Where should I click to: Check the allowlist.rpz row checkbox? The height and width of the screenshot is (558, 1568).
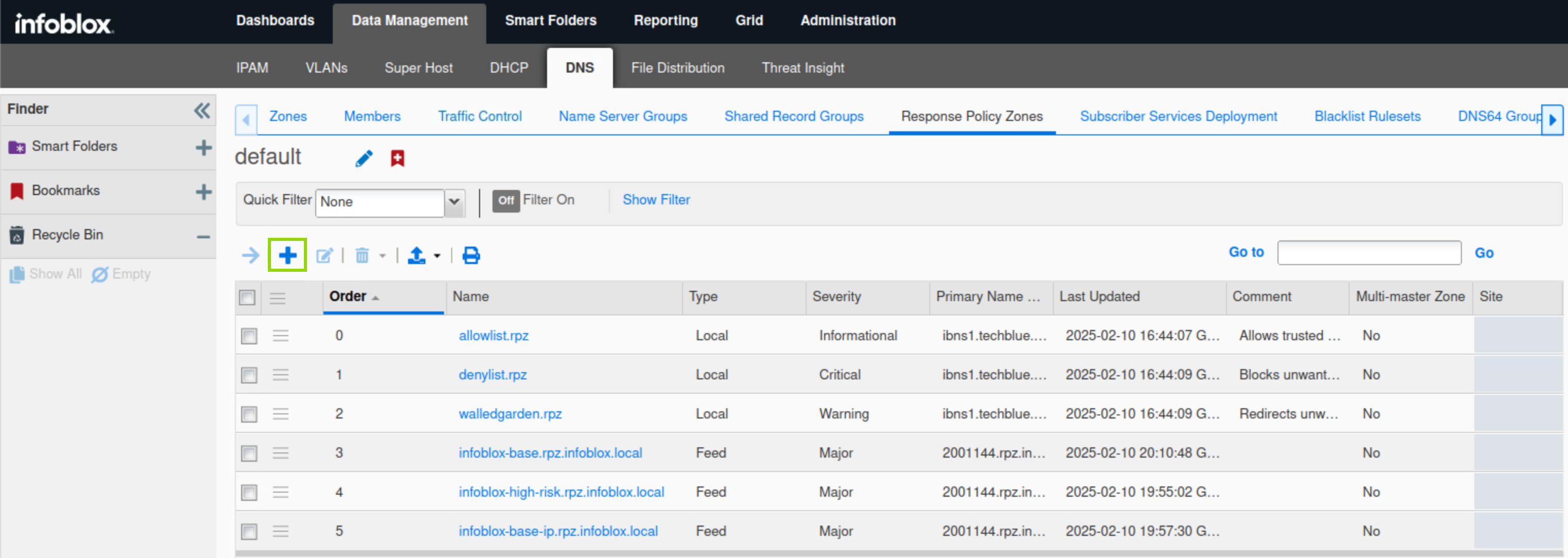point(249,336)
